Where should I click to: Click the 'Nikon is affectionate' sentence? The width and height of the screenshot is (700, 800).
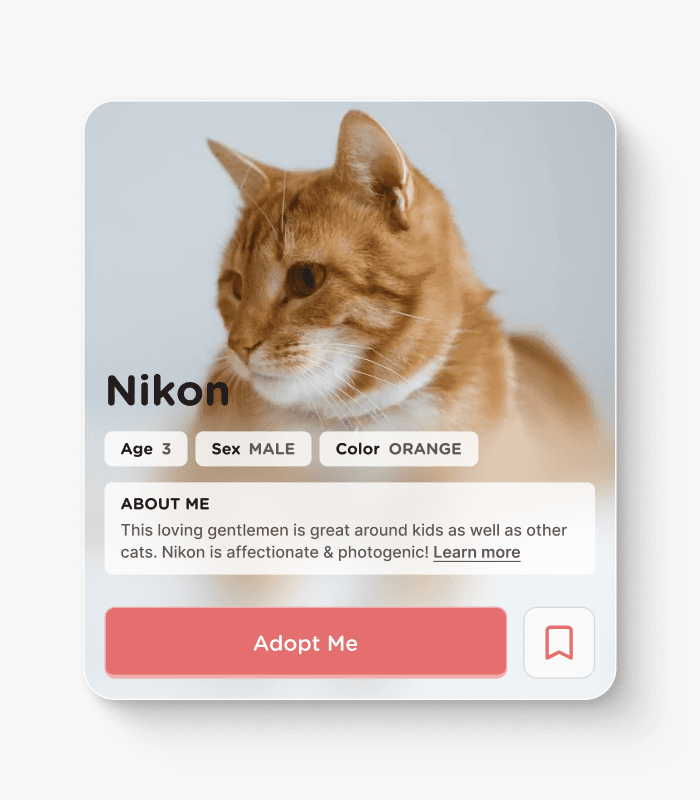pos(295,553)
